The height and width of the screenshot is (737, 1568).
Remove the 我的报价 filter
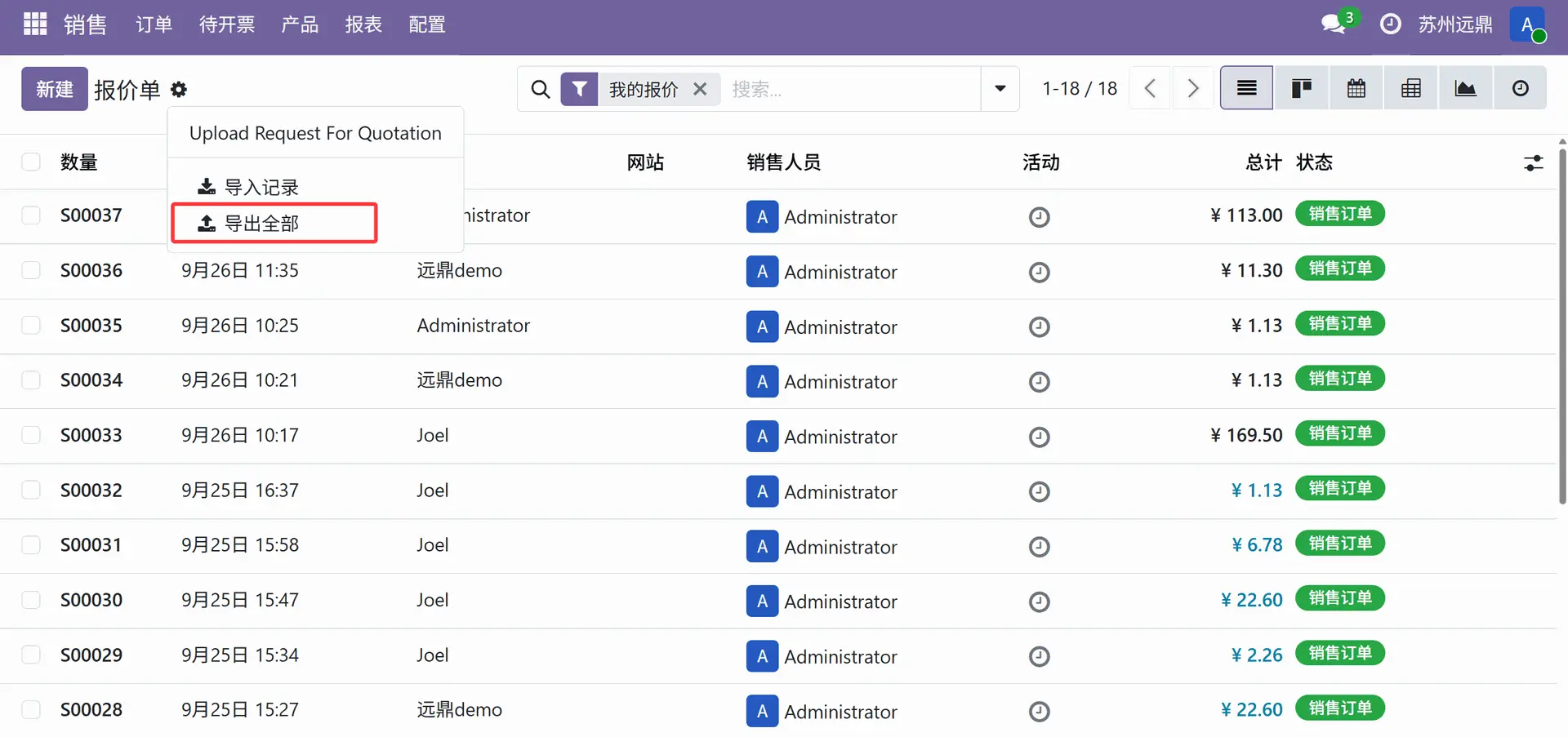pyautogui.click(x=700, y=89)
